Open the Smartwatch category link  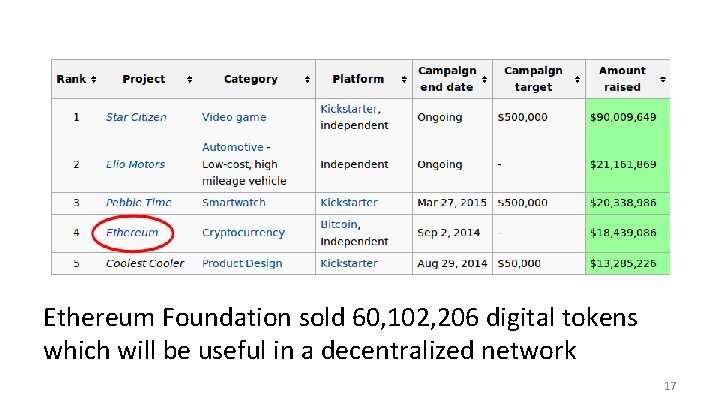click(x=234, y=202)
